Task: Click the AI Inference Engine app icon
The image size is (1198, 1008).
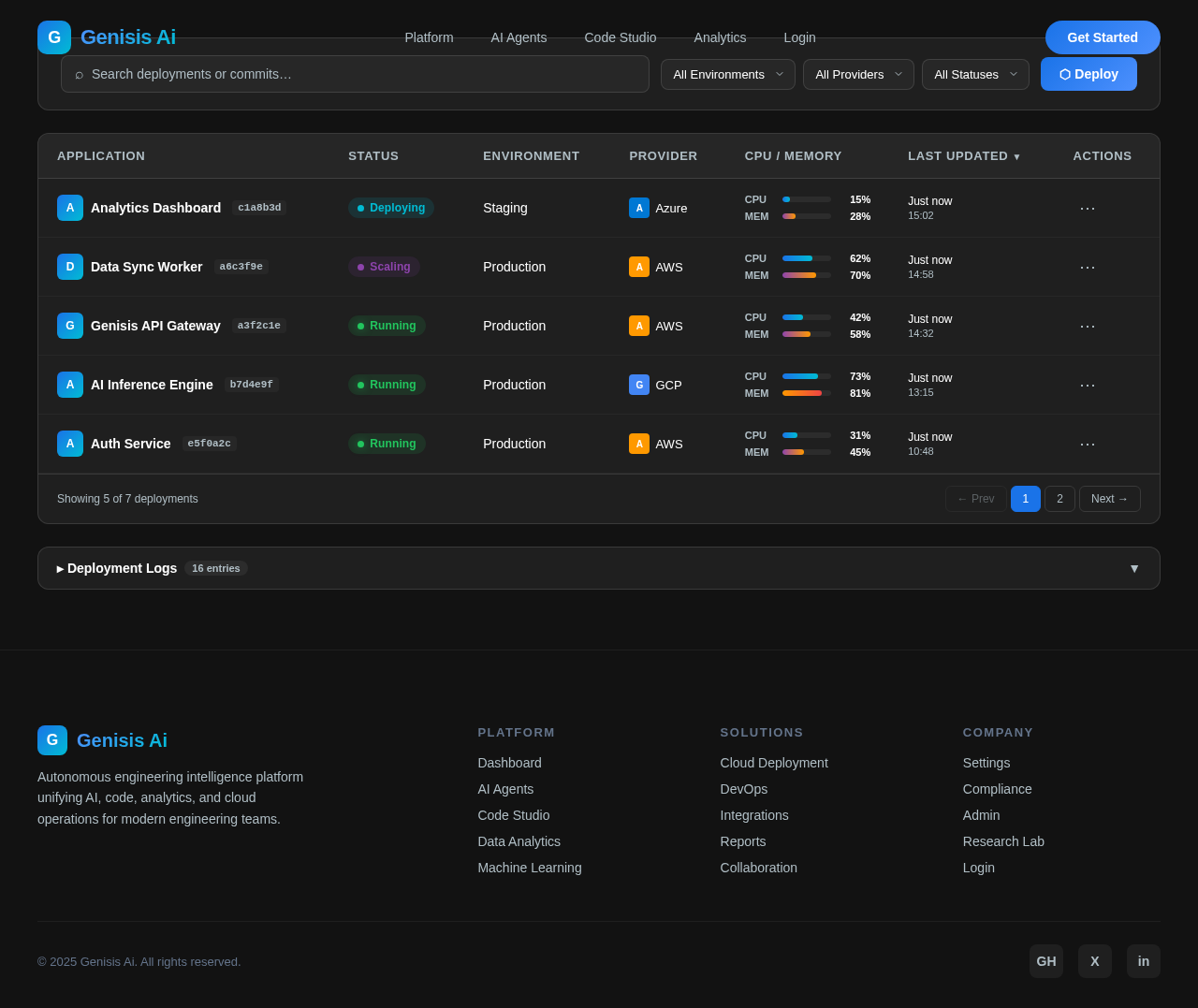Action: pos(70,385)
